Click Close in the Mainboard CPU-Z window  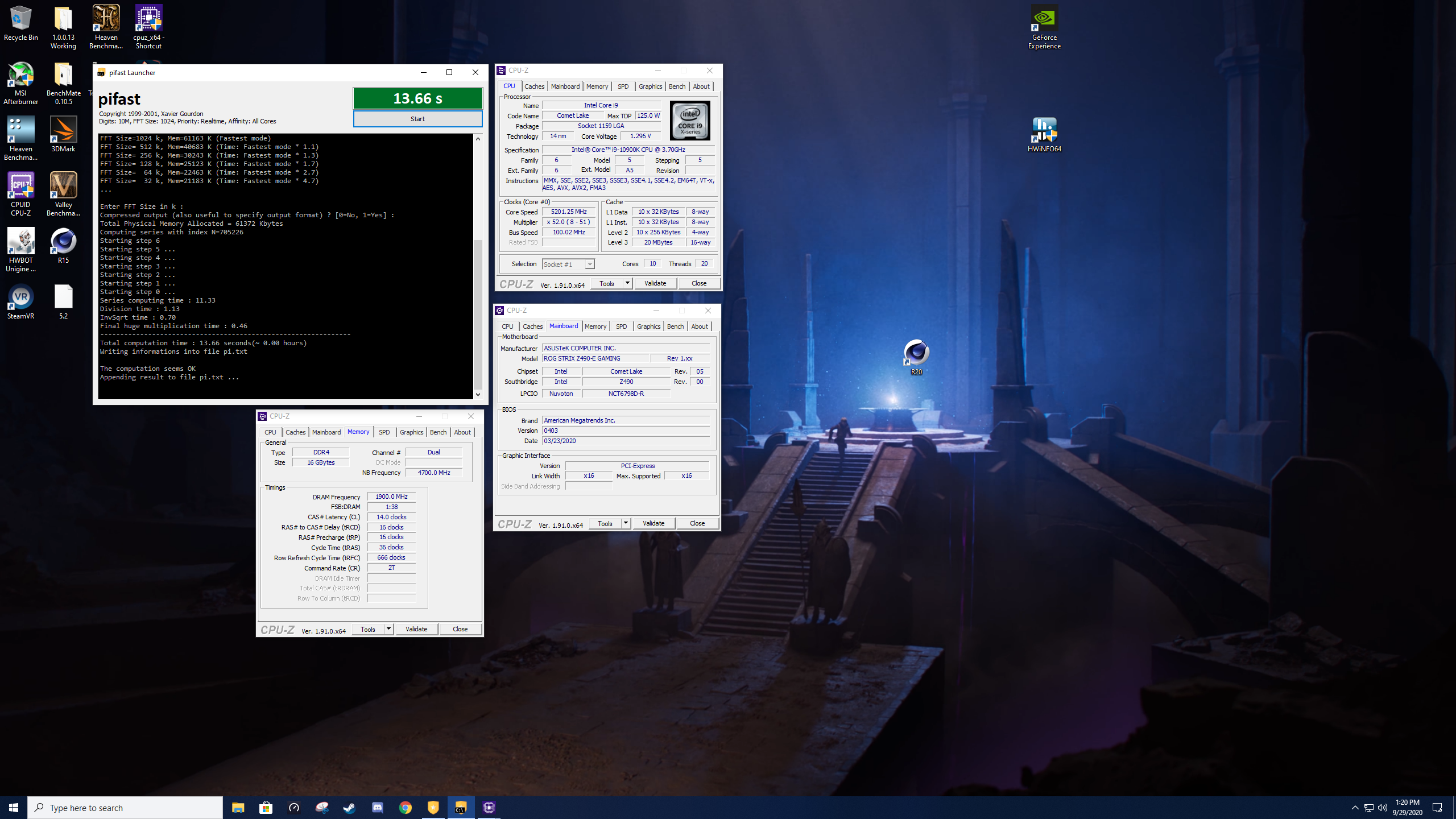697,523
